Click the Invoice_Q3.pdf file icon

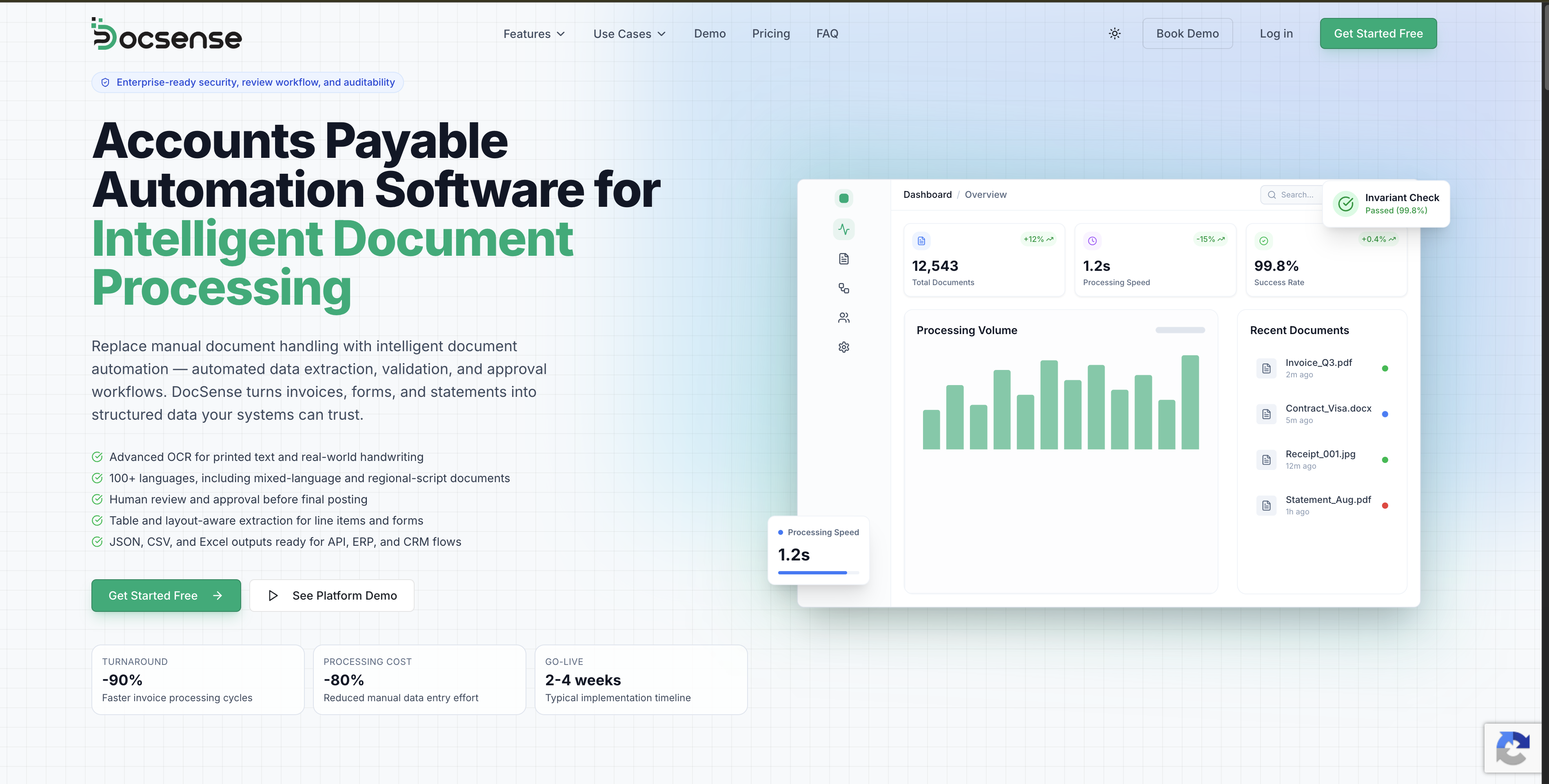1266,369
